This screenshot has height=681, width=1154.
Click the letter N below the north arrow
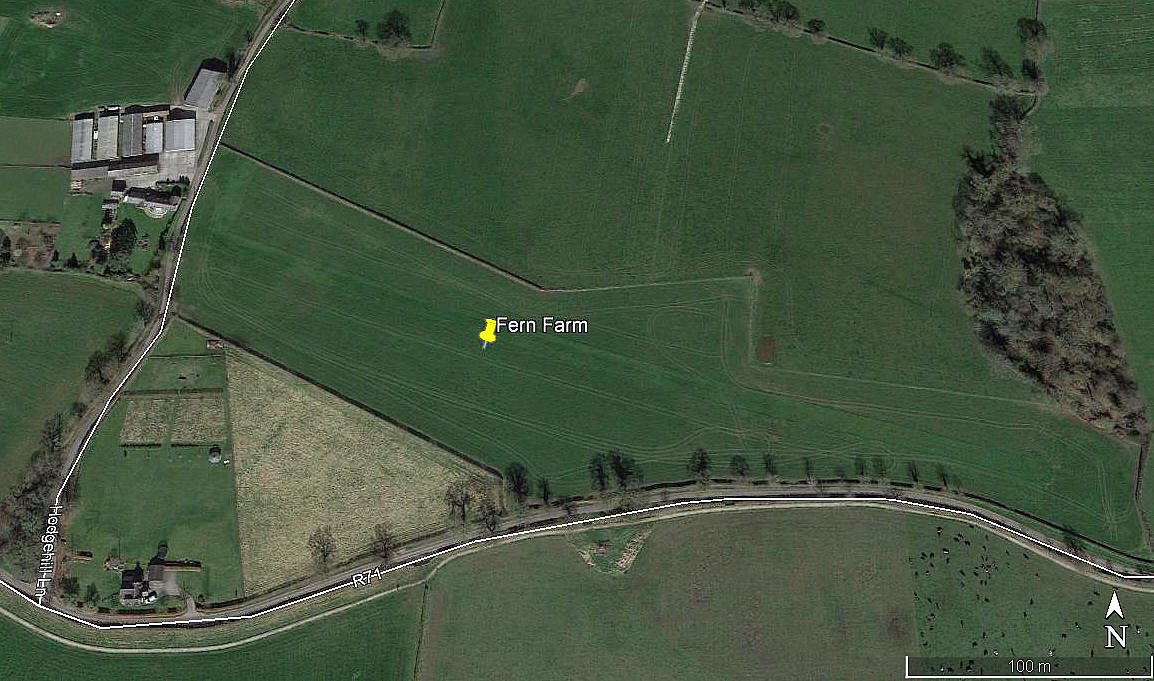[1116, 636]
